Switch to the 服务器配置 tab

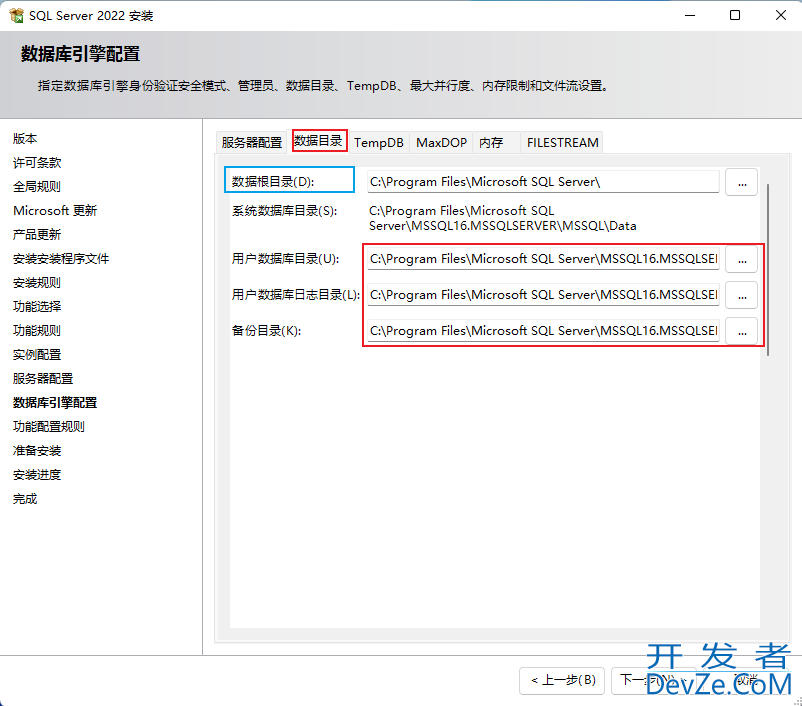(252, 142)
